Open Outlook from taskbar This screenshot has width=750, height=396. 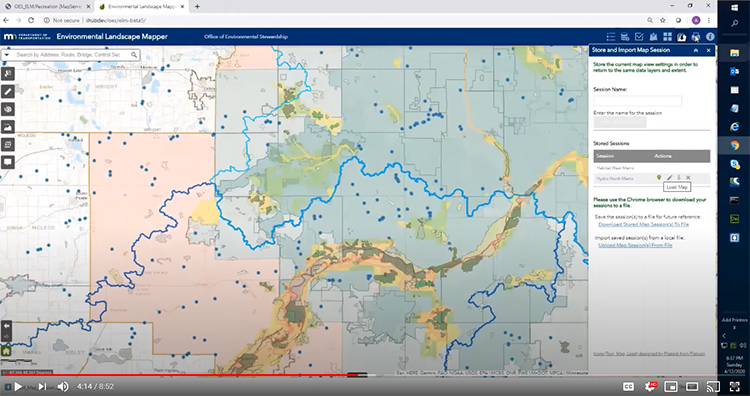[x=734, y=71]
